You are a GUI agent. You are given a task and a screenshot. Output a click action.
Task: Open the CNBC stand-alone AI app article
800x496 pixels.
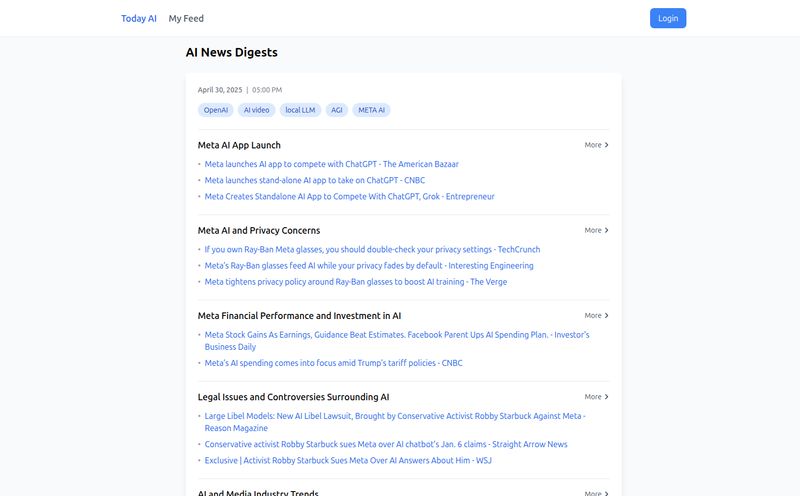click(x=315, y=180)
